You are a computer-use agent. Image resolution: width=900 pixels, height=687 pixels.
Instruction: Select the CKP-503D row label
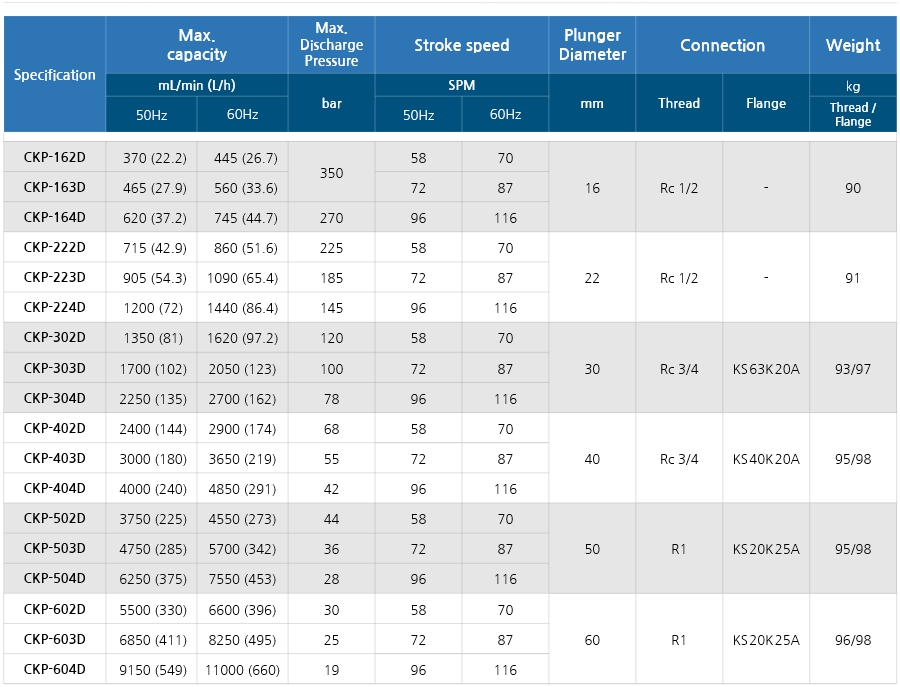tap(55, 548)
